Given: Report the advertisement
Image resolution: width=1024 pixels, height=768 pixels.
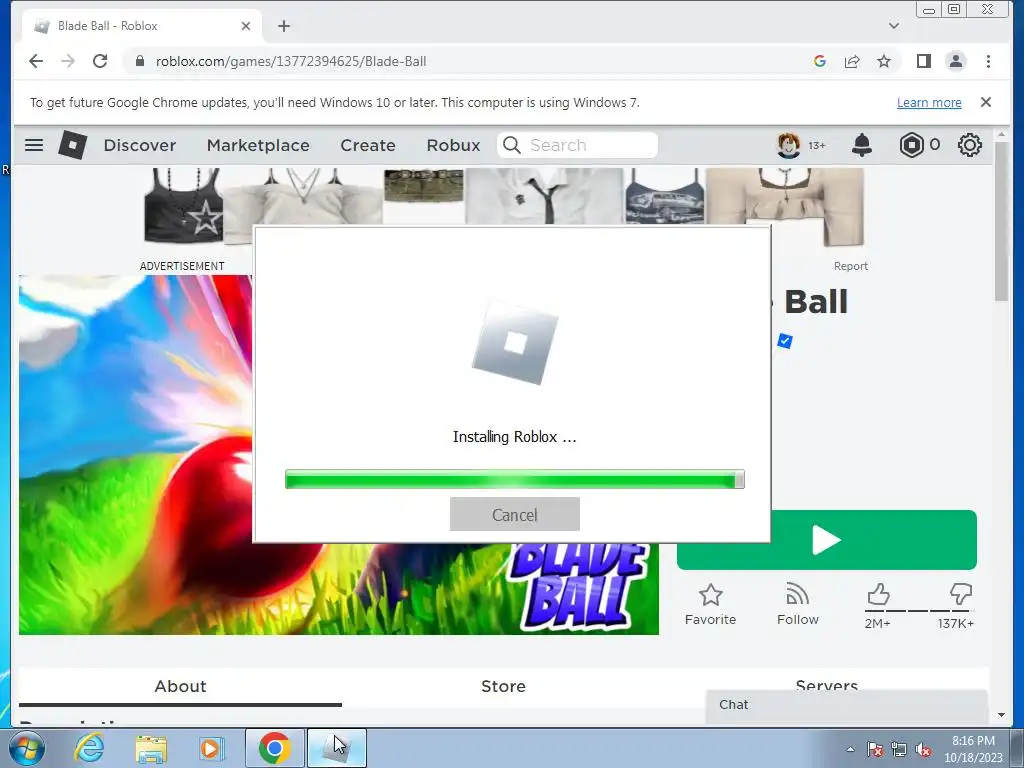Looking at the screenshot, I should [x=850, y=266].
